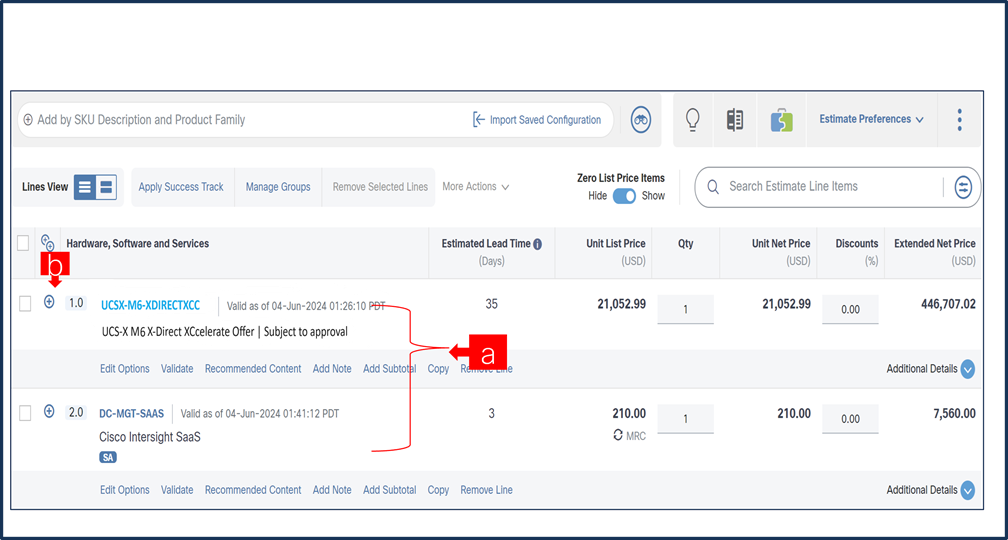
Task: Click Validate for DC-MGT-SAAS line
Action: pos(177,490)
